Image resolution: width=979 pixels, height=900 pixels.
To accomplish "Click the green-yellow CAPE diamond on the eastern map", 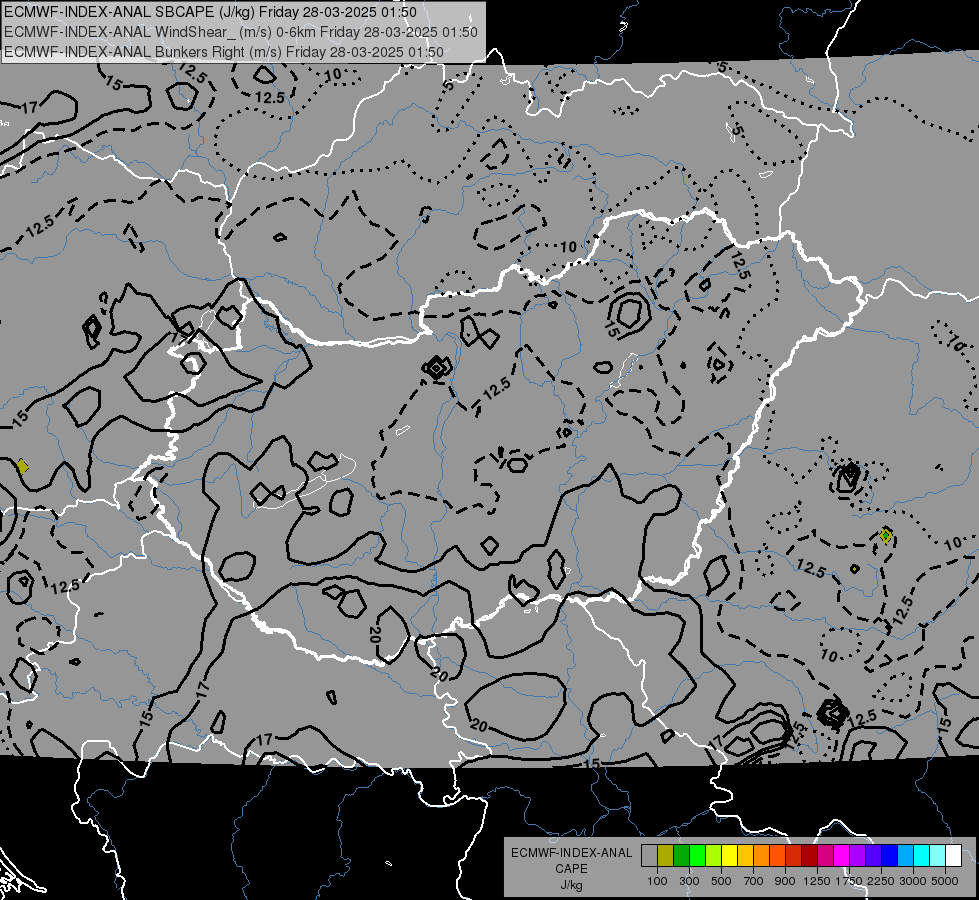I will point(885,535).
